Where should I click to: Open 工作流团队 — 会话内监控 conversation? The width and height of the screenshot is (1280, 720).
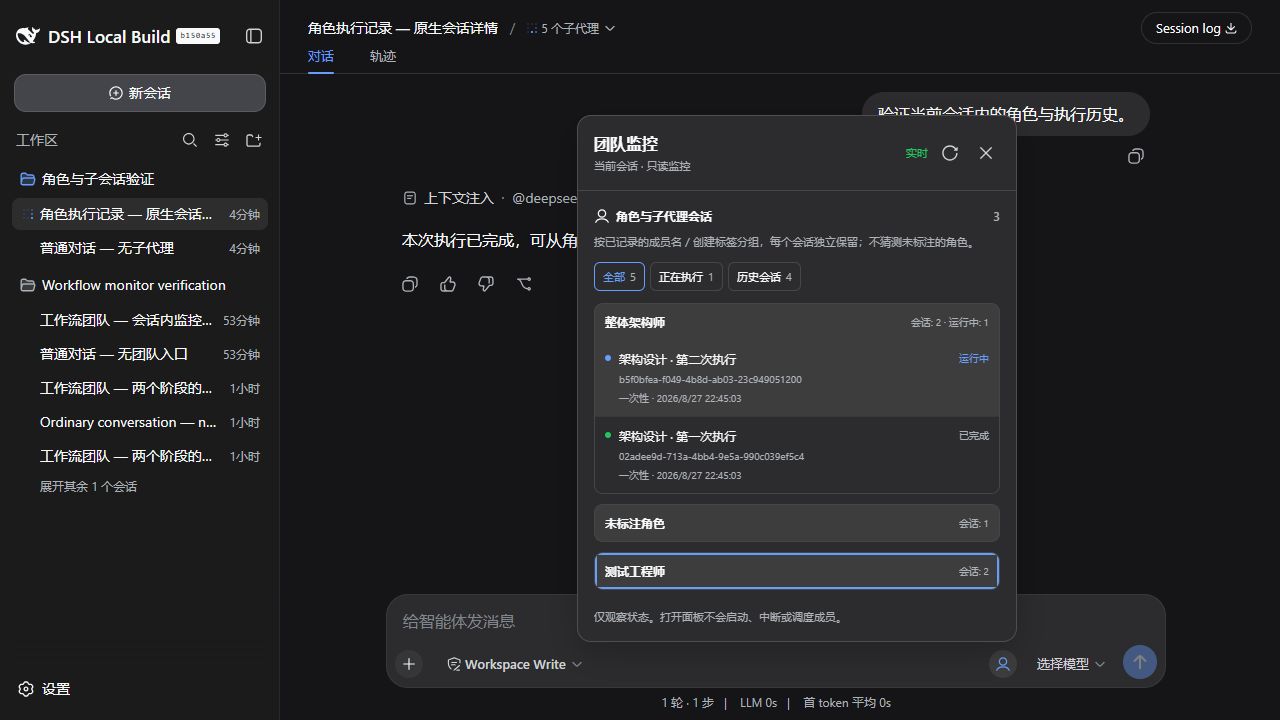(x=140, y=320)
